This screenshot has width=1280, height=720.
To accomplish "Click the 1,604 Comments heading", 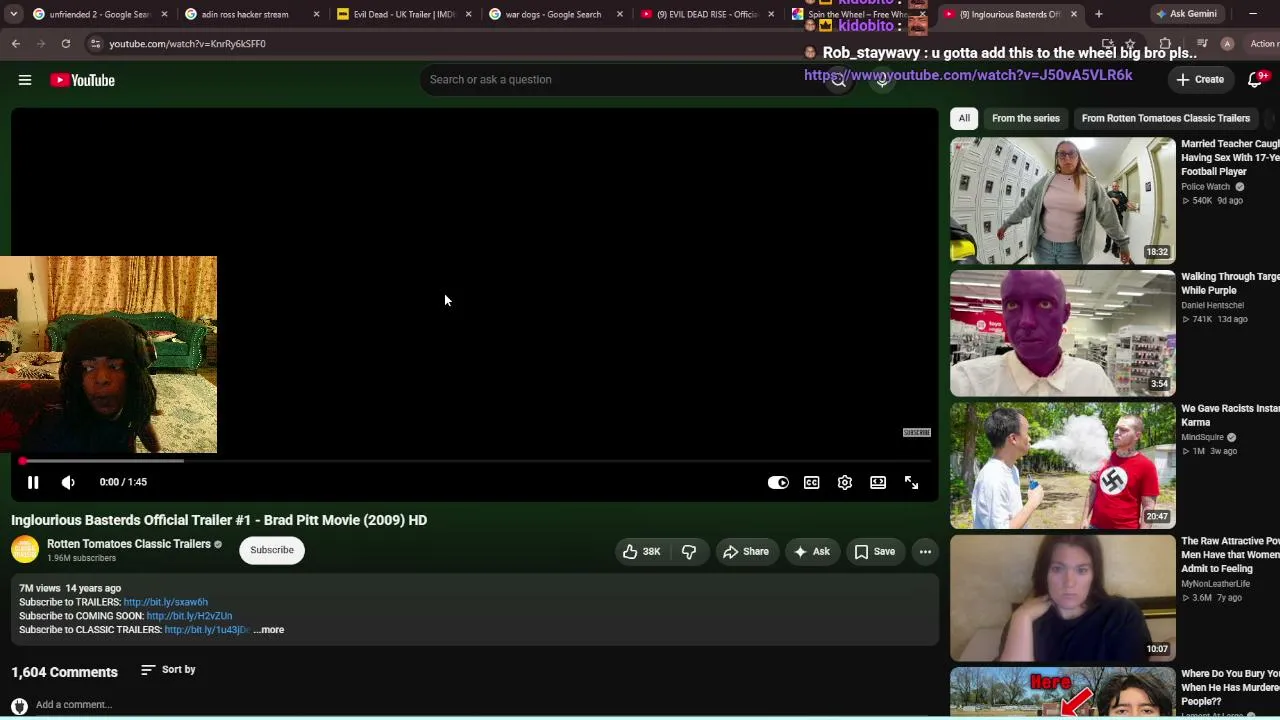I will click(x=64, y=672).
